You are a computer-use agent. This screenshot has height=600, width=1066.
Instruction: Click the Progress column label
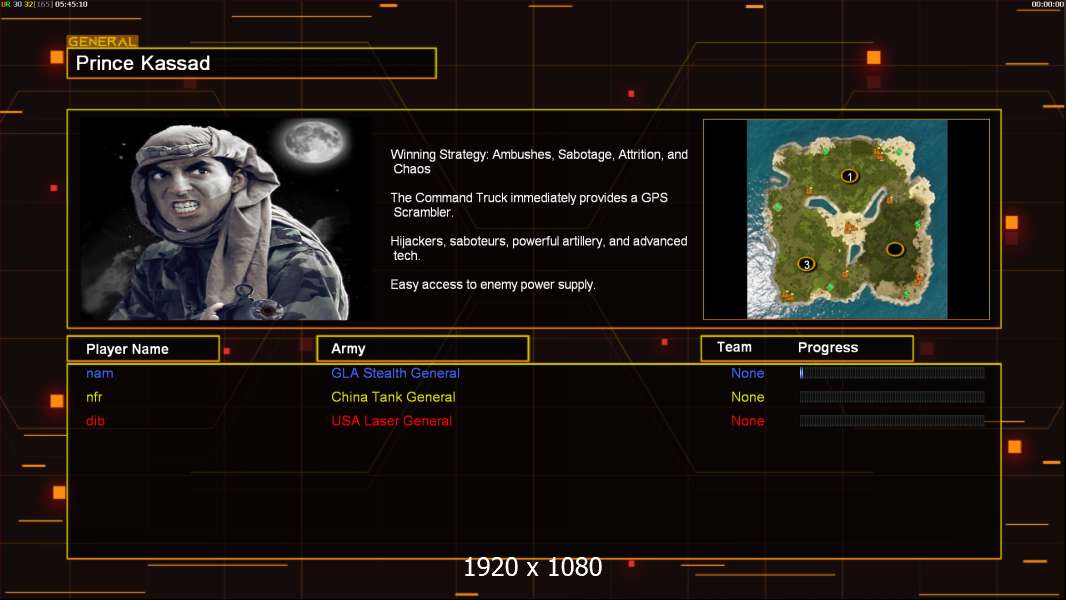[x=827, y=347]
